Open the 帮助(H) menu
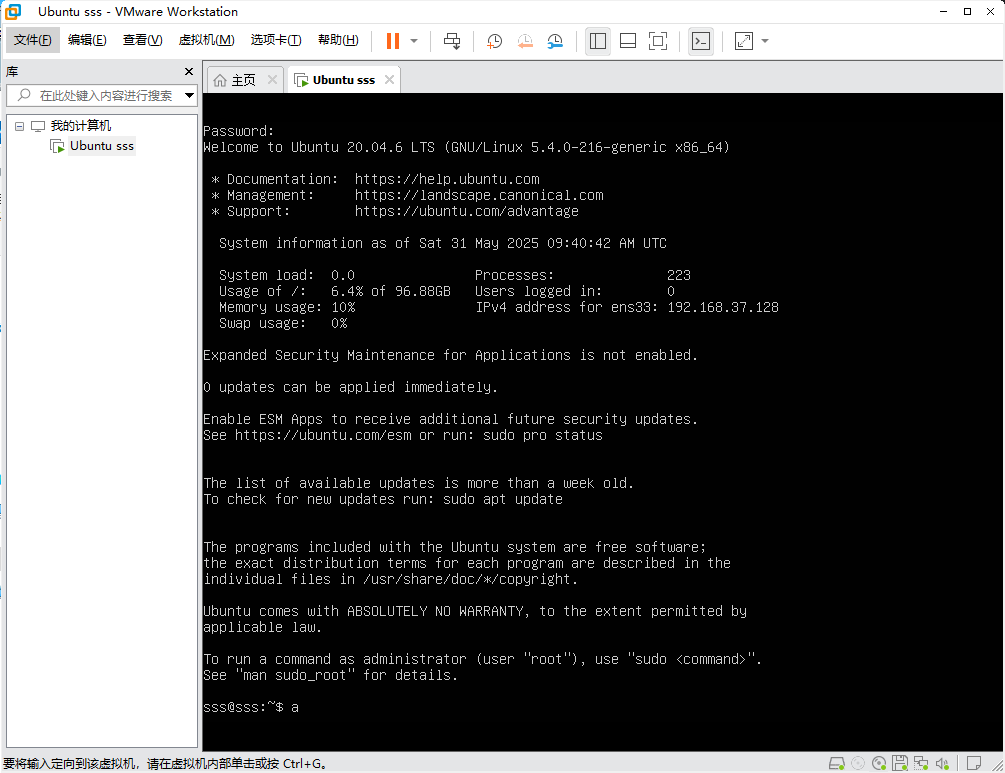Screen dimensions: 1005x773 click(338, 40)
